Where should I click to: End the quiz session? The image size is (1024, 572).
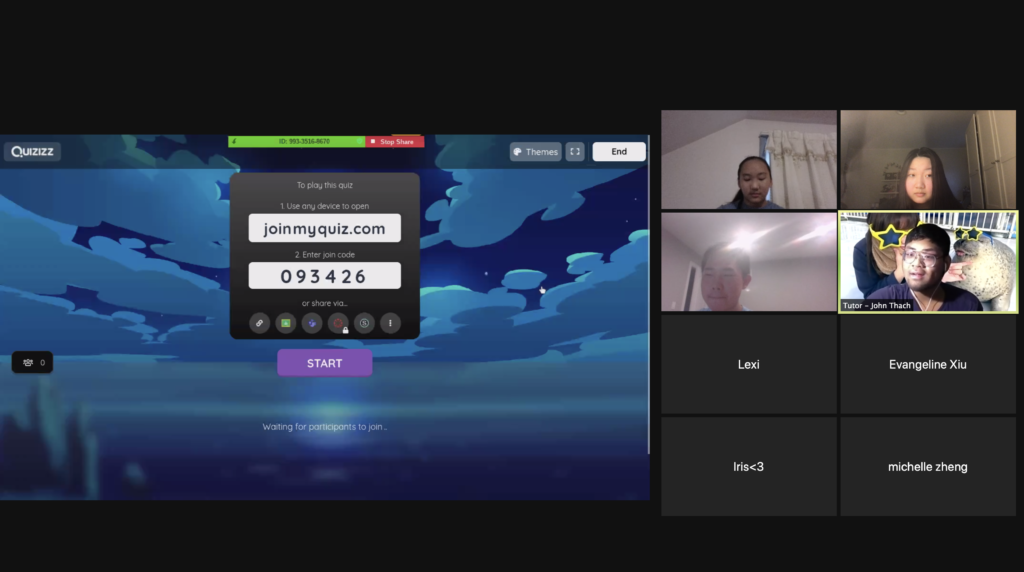click(x=619, y=151)
